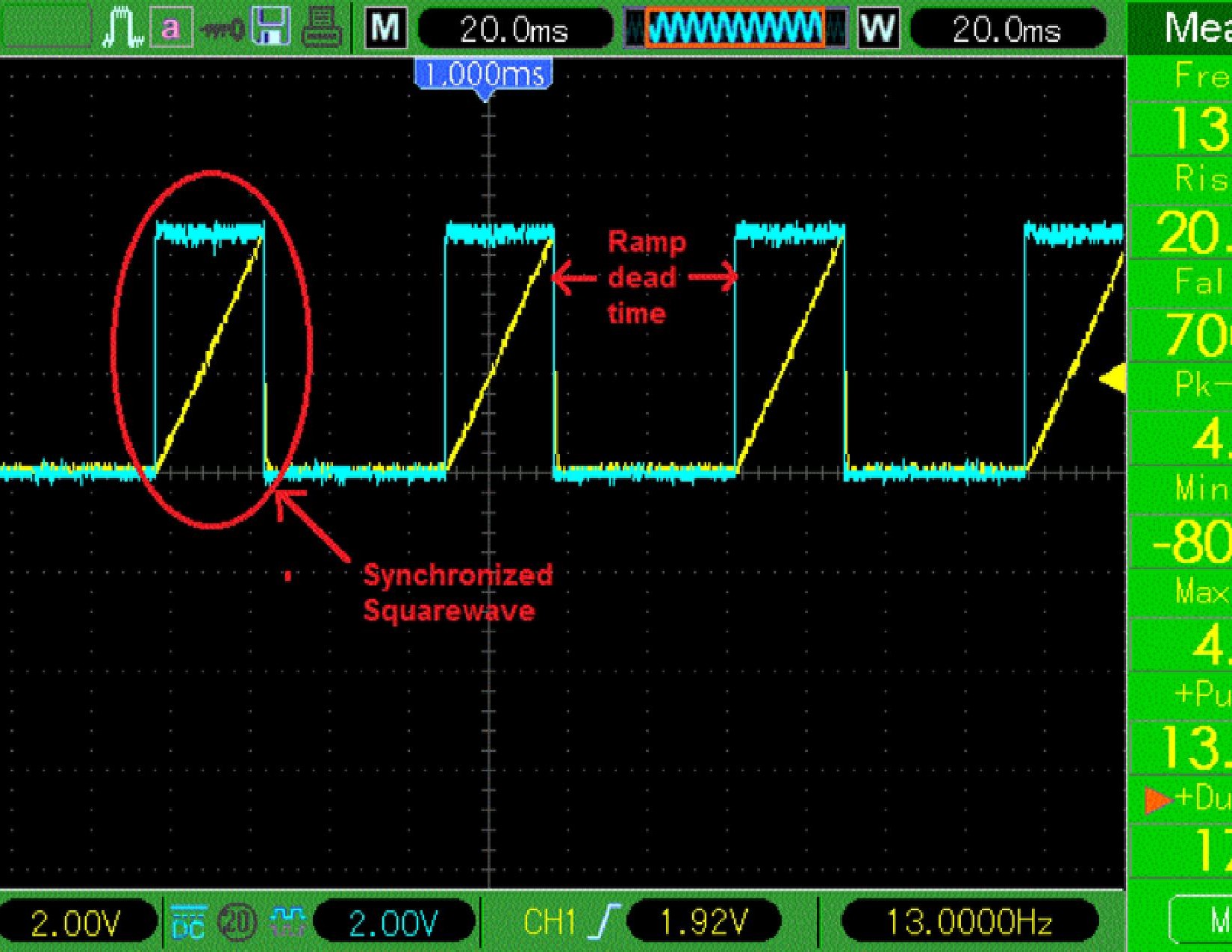Select the window timebase 20.0ms value beside W
The width and height of the screenshot is (1232, 952).
[x=1007, y=30]
